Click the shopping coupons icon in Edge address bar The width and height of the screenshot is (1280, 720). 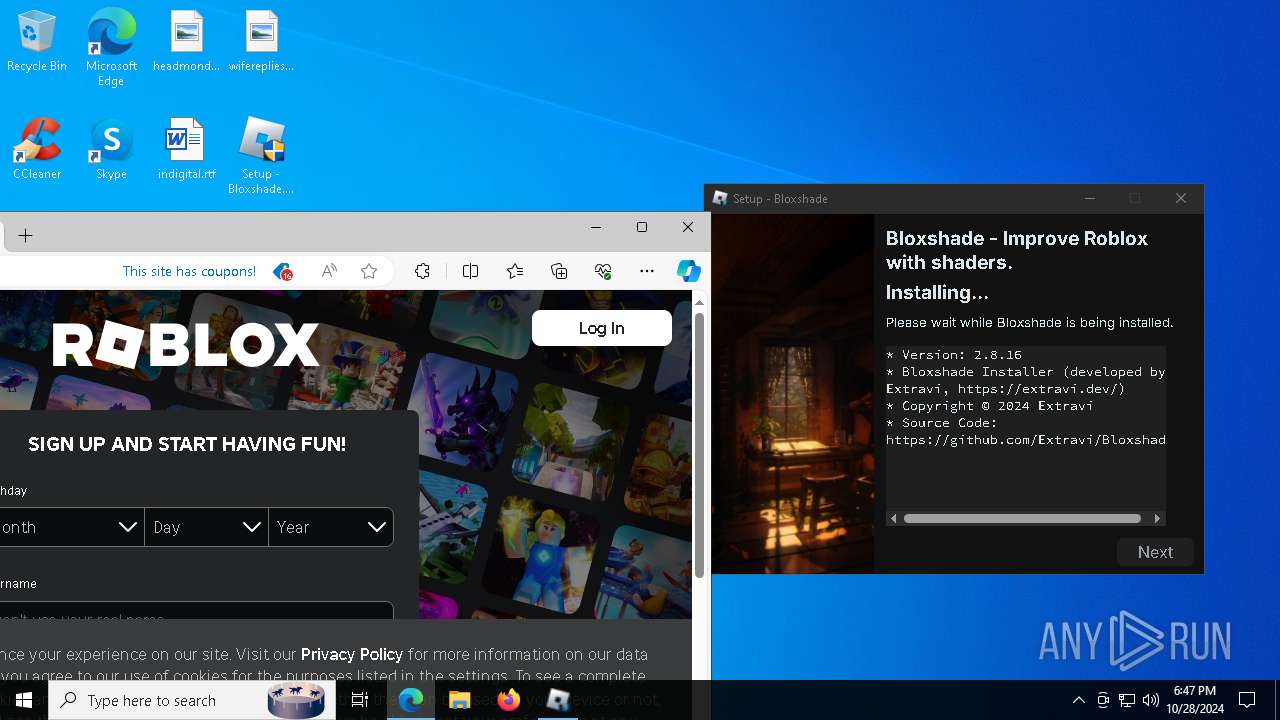tap(283, 271)
